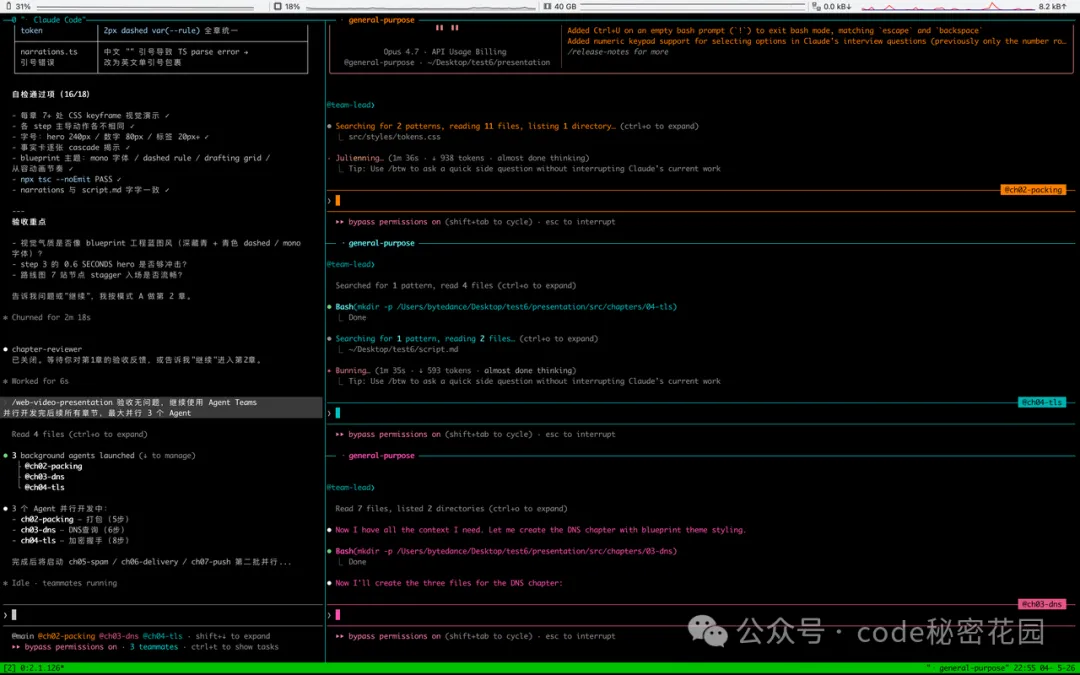Select @ch04-tls under background agents launched
The image size is (1080, 675).
point(45,488)
